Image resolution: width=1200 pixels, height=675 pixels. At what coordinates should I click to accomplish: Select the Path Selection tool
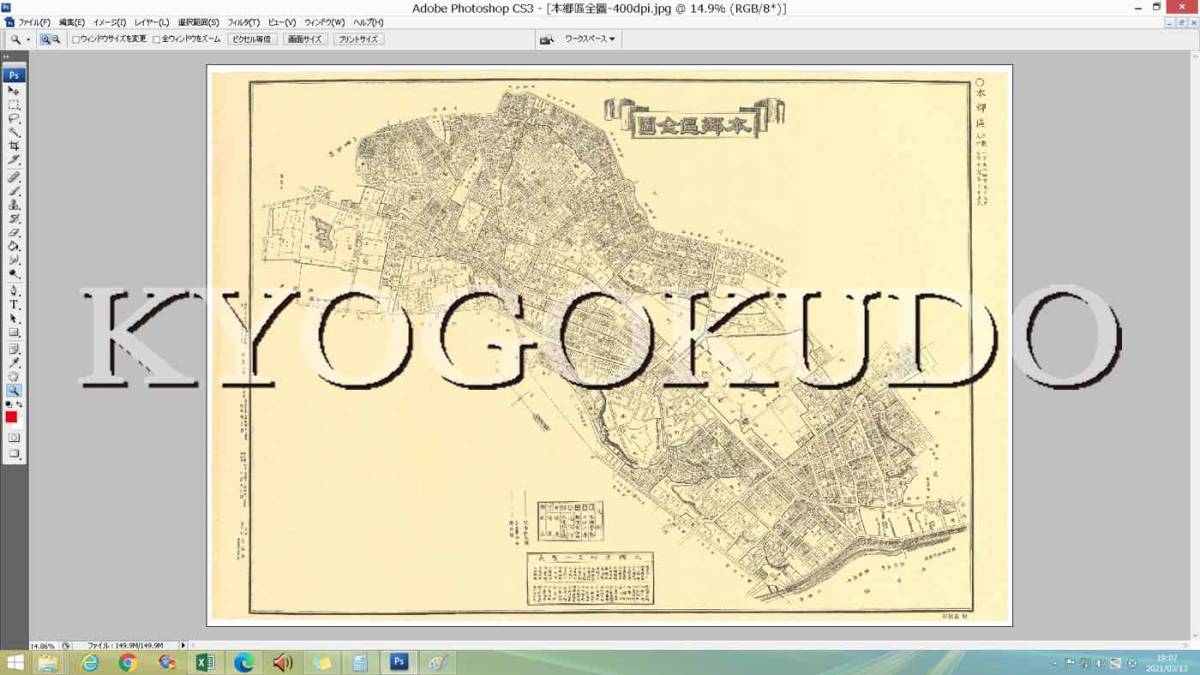[14, 318]
